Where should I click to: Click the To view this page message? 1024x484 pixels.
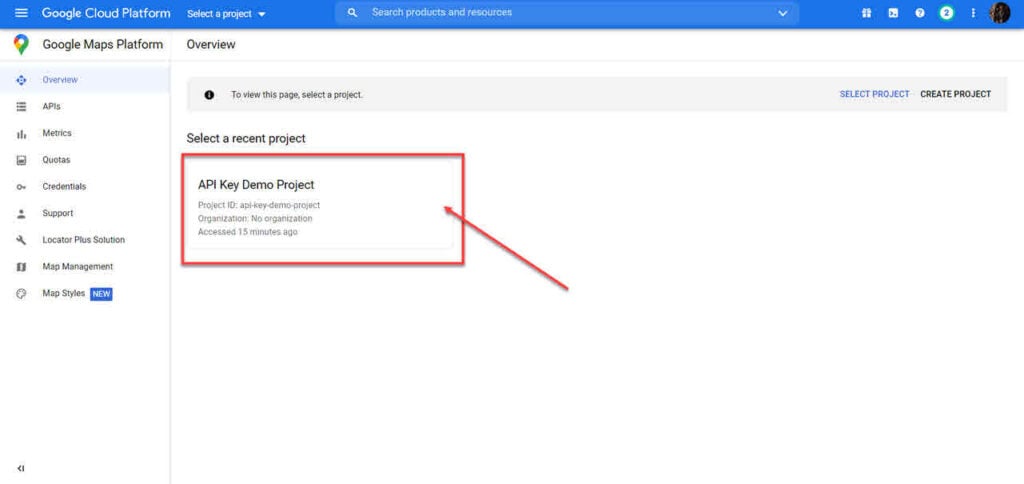[297, 95]
